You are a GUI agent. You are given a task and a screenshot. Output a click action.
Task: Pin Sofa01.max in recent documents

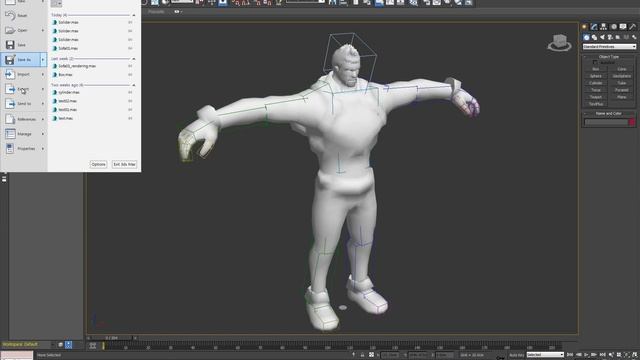point(130,48)
